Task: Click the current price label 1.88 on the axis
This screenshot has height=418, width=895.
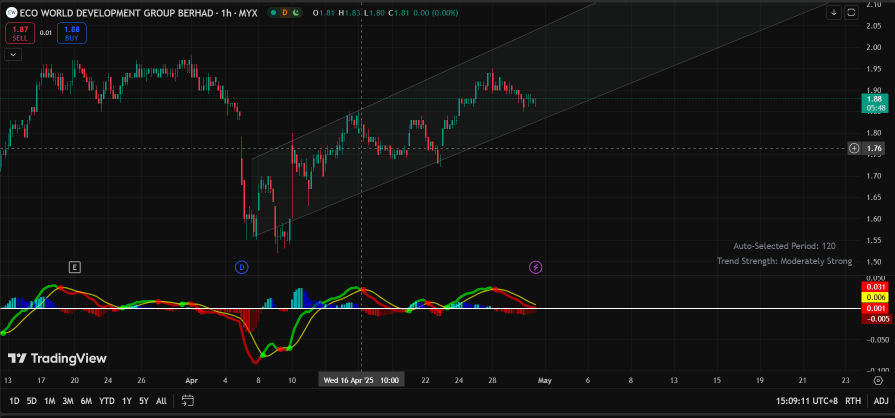Action: coord(876,103)
